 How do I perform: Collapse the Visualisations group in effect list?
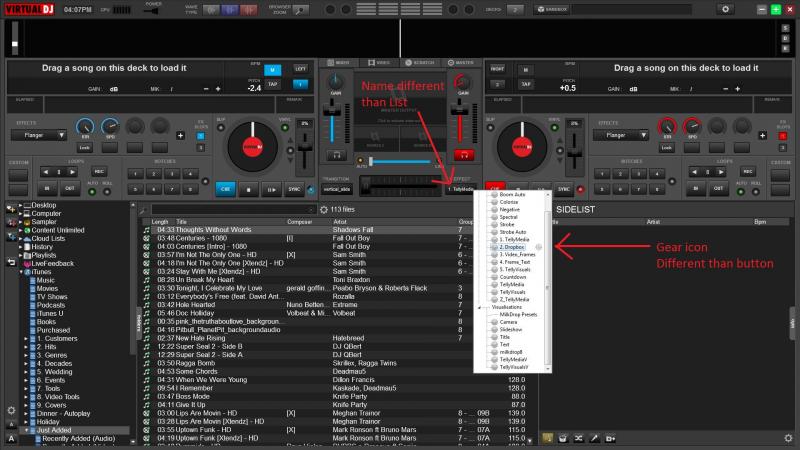(479, 307)
